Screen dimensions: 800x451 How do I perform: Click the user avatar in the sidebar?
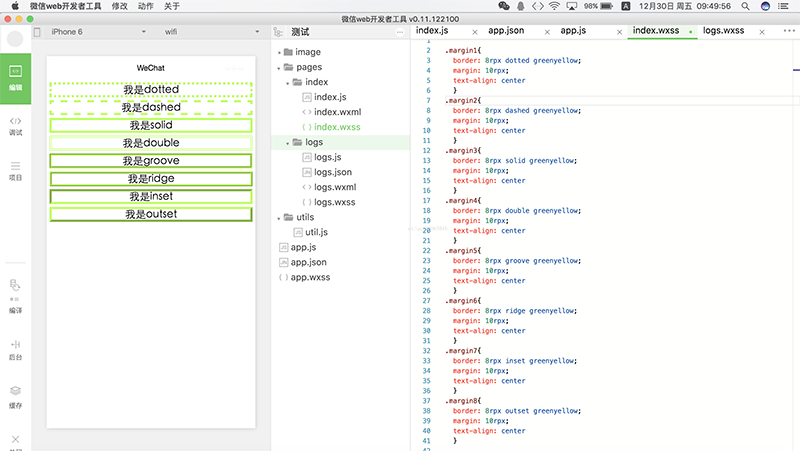point(15,39)
